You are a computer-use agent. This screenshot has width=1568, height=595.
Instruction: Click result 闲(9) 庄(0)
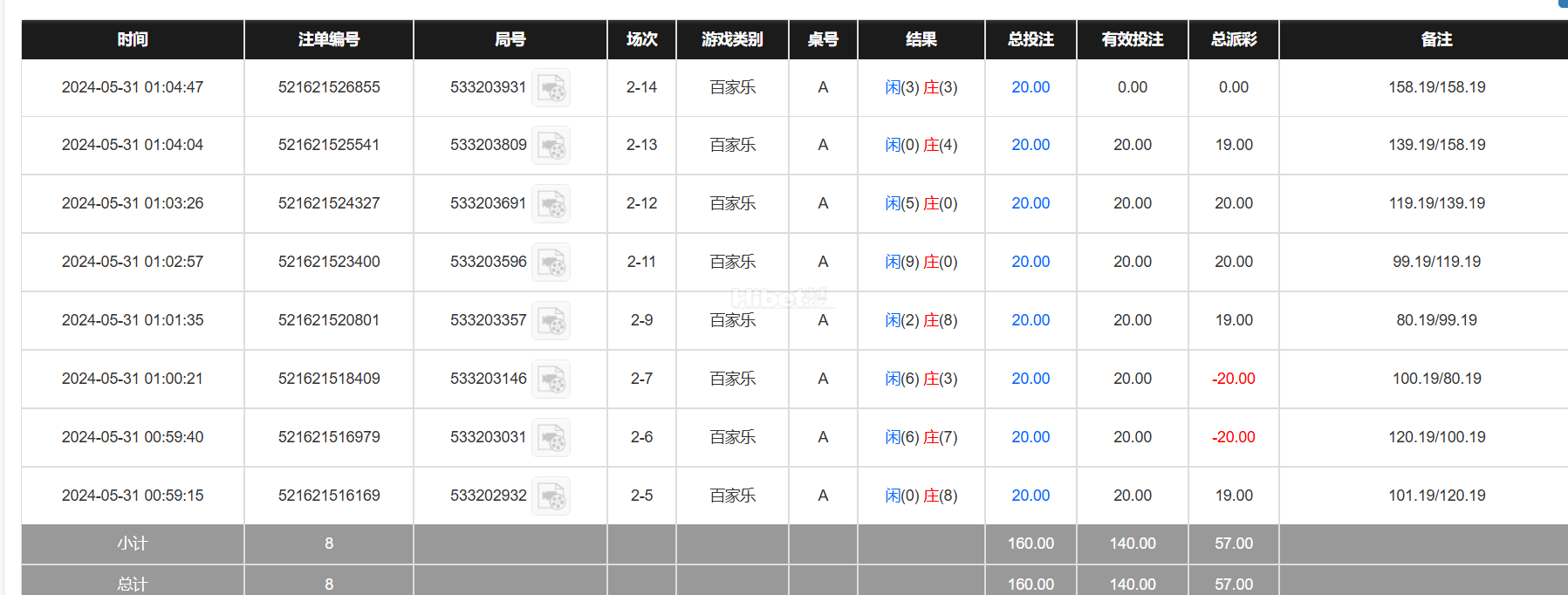click(921, 262)
